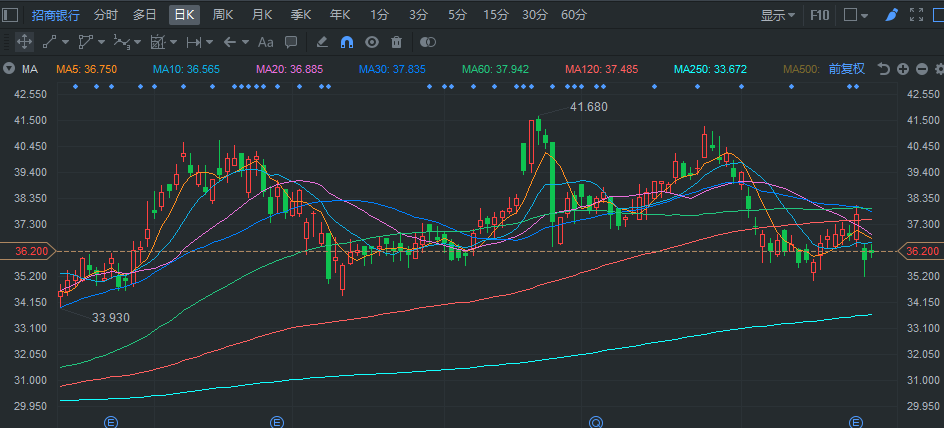Screen dimensions: 944x428
Task: Click the 招商银行 stock name
Action: (55, 15)
